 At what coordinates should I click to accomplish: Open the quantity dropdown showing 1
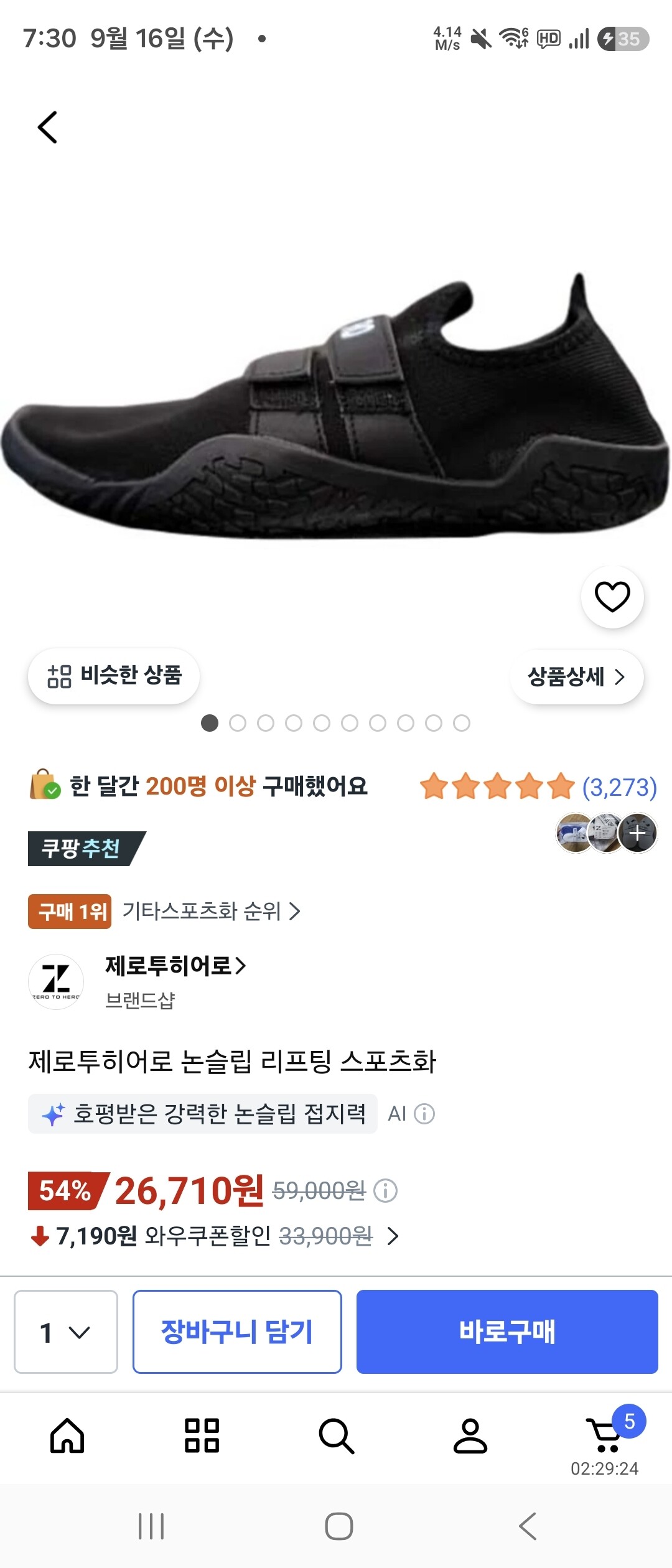(x=66, y=1332)
